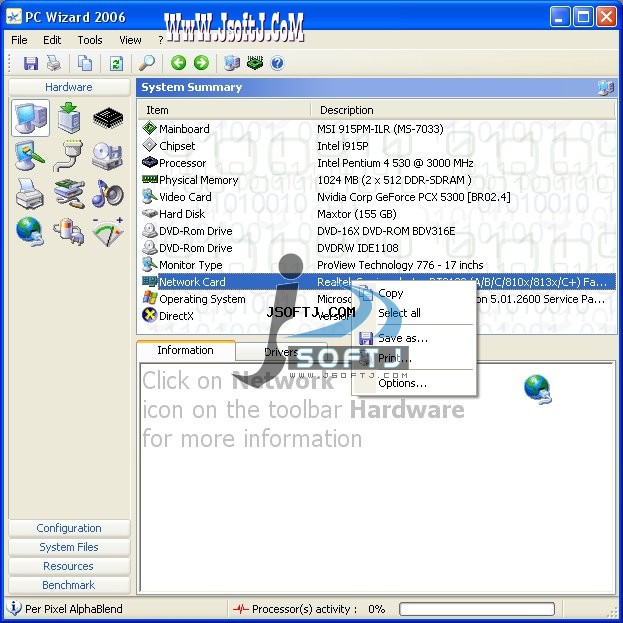Click the Save toolbar icon

pos(31,63)
